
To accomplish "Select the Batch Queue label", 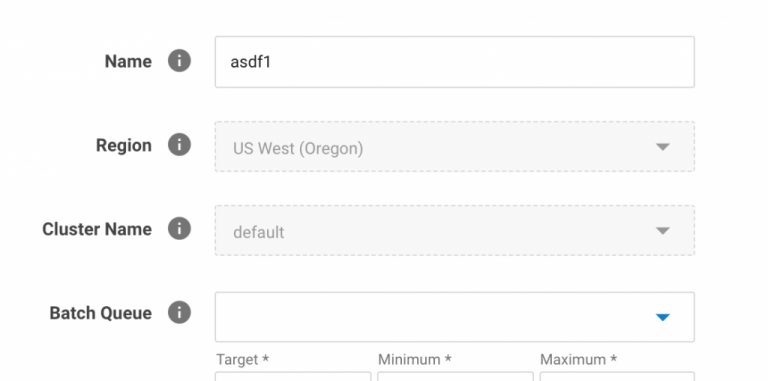I will pos(101,313).
